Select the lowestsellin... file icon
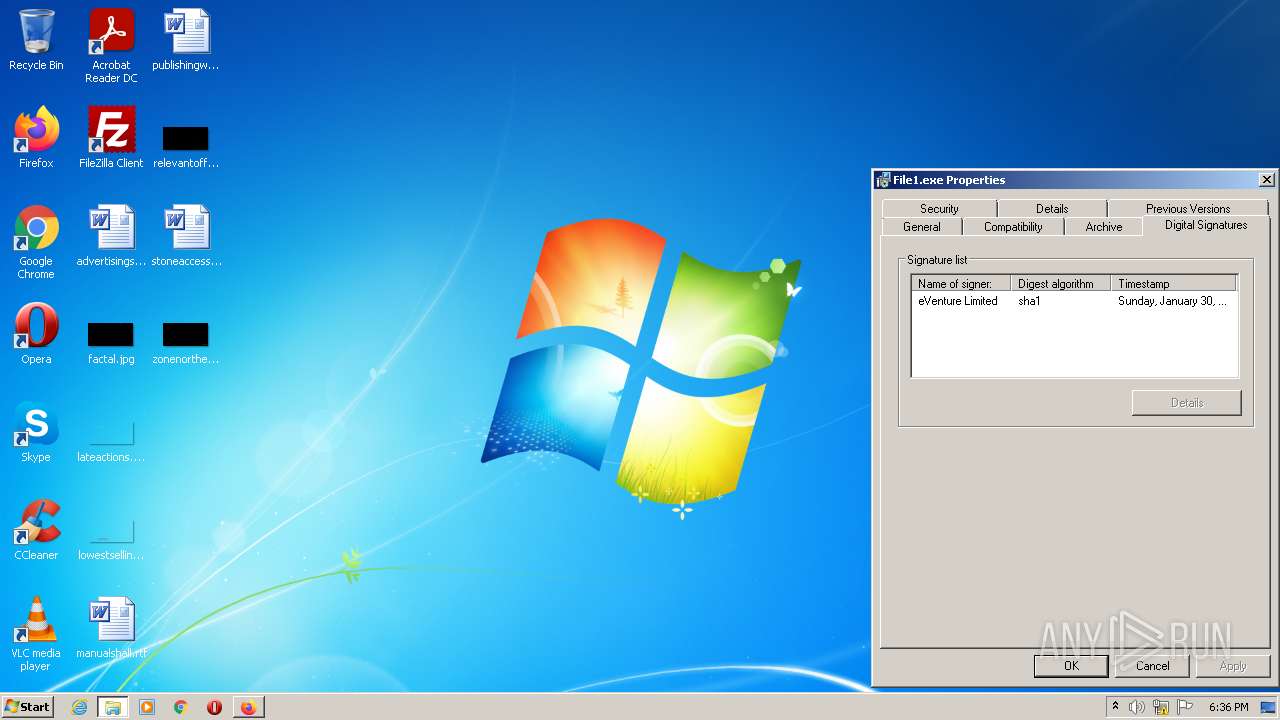Screen dimensions: 1280x720 (x=111, y=539)
